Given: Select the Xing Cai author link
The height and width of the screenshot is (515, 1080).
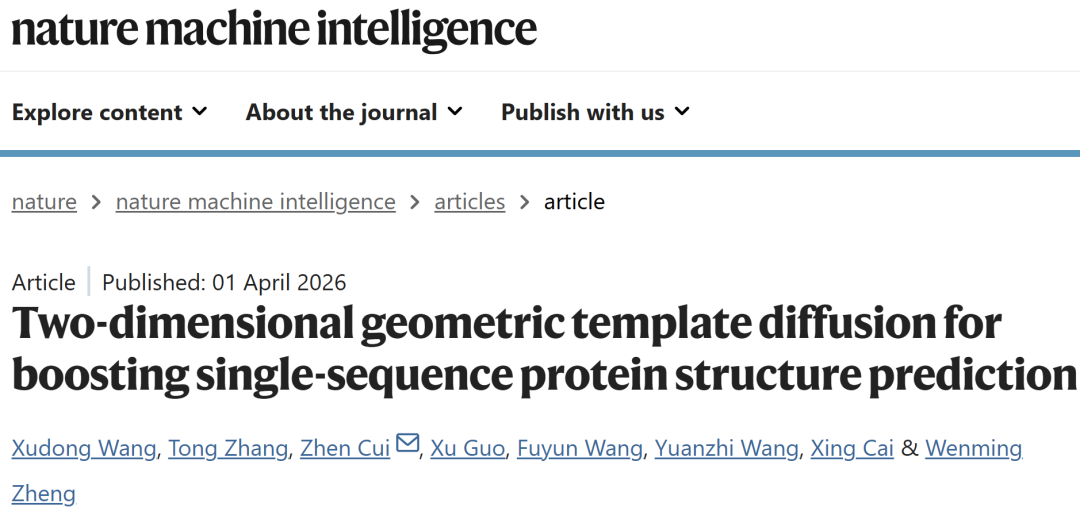Looking at the screenshot, I should pyautogui.click(x=852, y=449).
